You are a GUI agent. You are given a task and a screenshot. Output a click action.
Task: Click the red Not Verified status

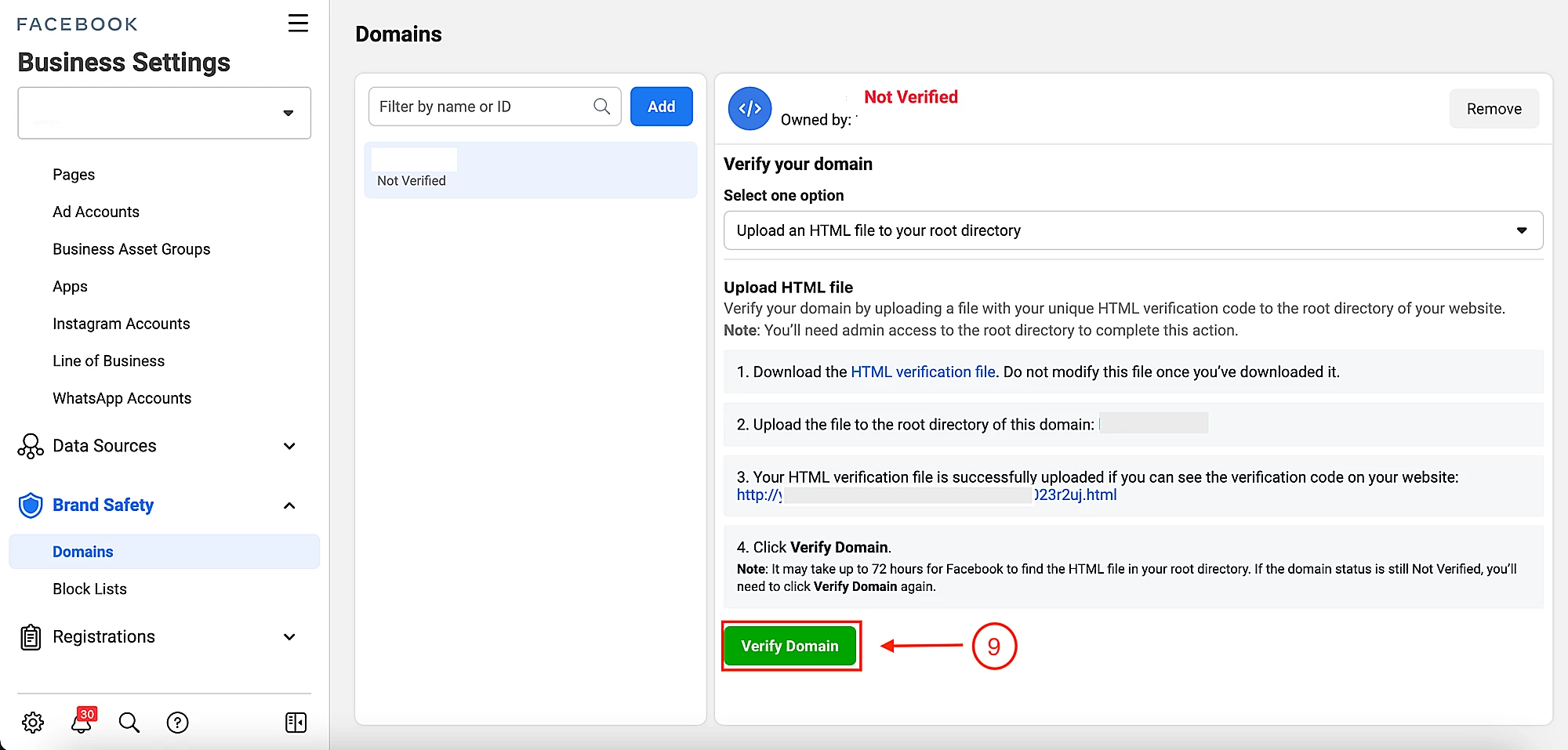(911, 97)
